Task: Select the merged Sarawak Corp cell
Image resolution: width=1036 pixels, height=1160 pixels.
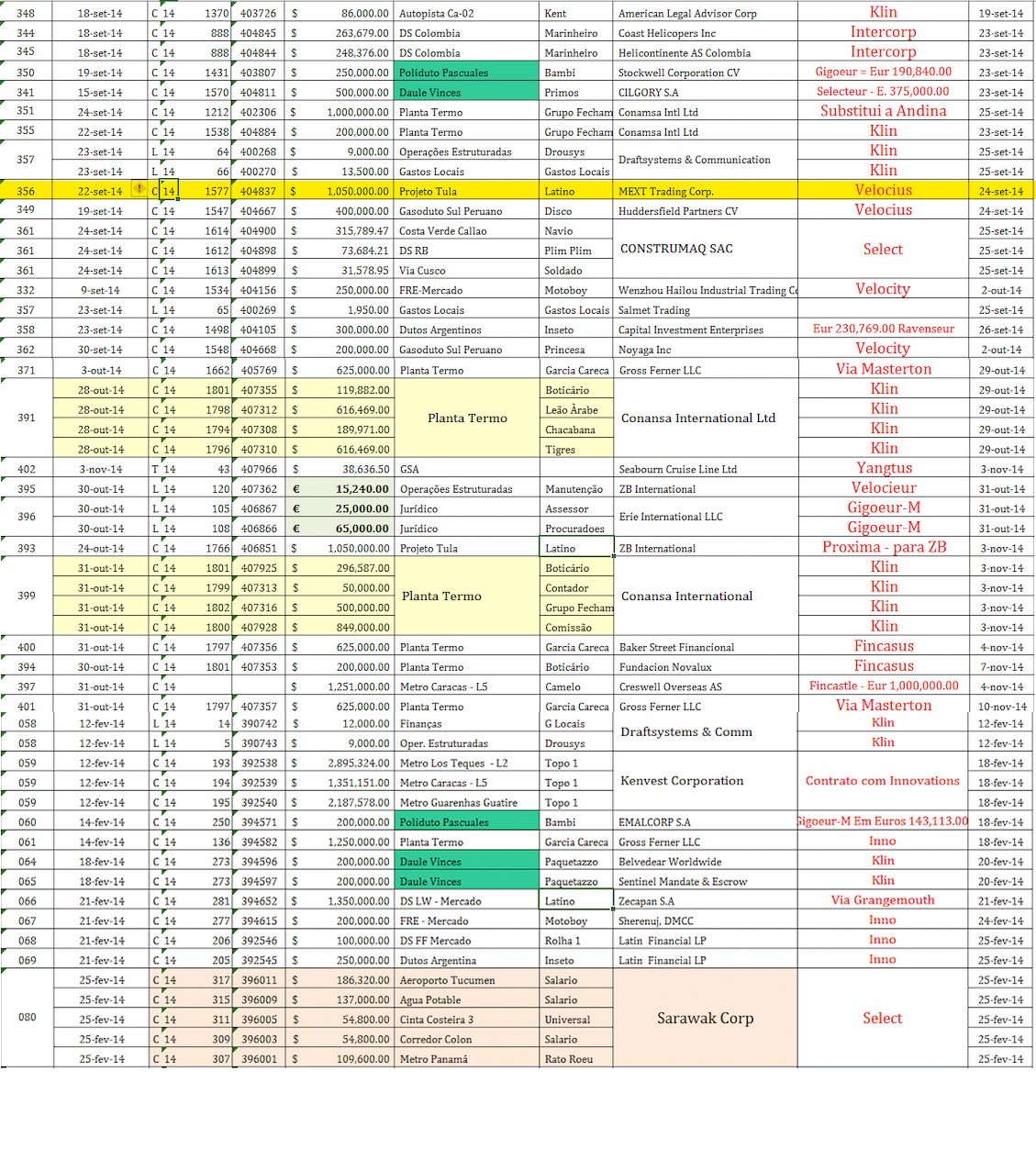Action: [x=705, y=1019]
